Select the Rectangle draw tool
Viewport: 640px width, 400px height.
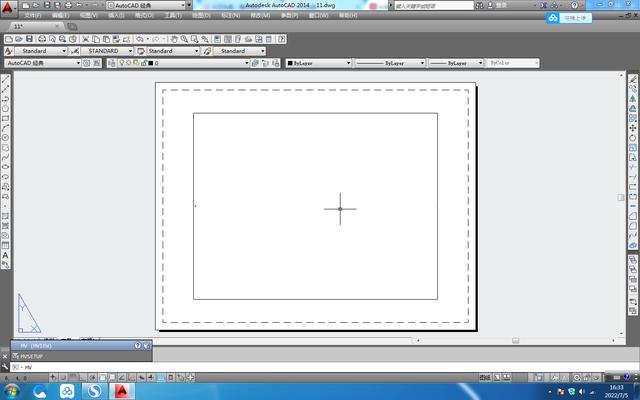pos(5,118)
